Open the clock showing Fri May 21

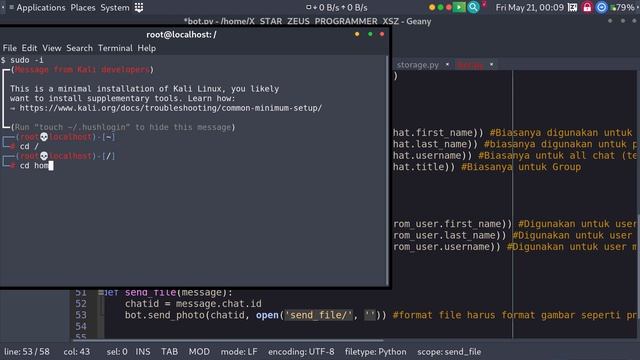click(529, 7)
